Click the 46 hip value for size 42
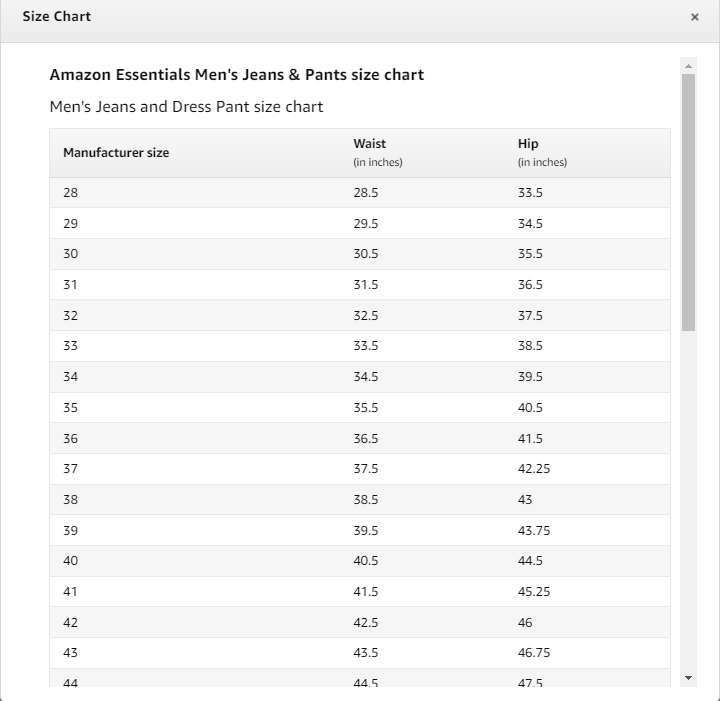 [x=525, y=622]
